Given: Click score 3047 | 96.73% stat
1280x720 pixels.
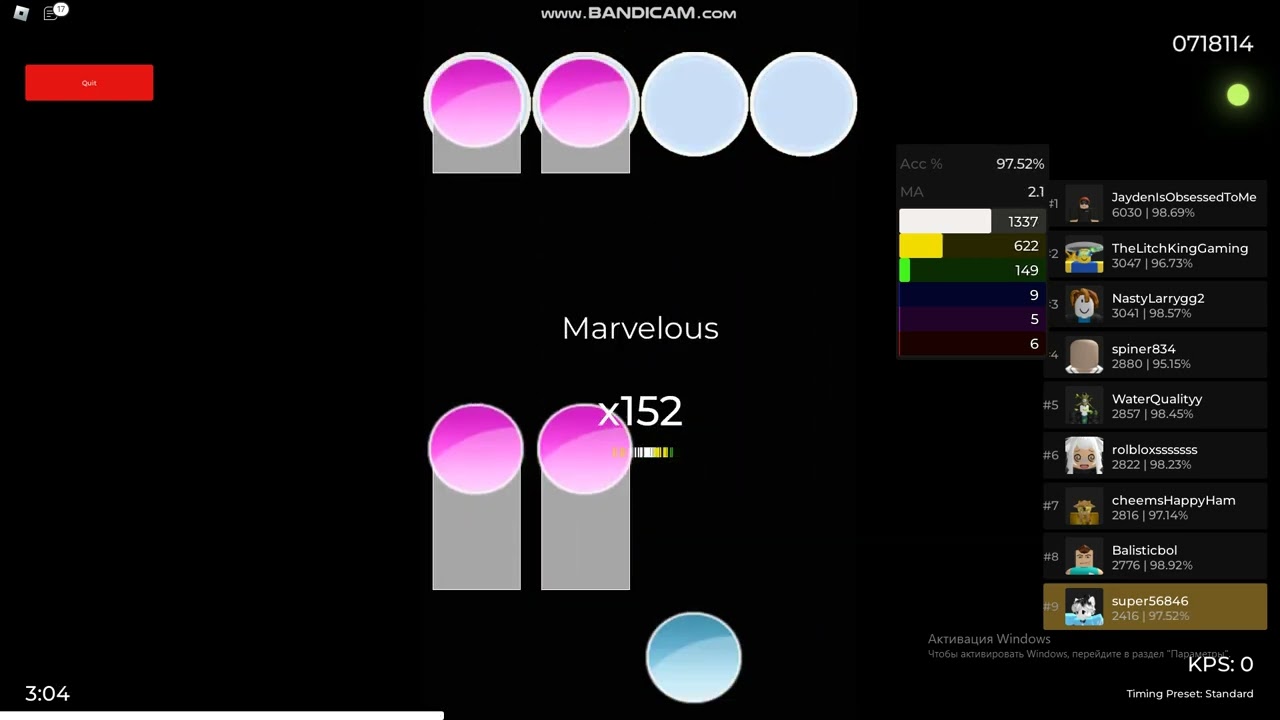Looking at the screenshot, I should click(1152, 264).
